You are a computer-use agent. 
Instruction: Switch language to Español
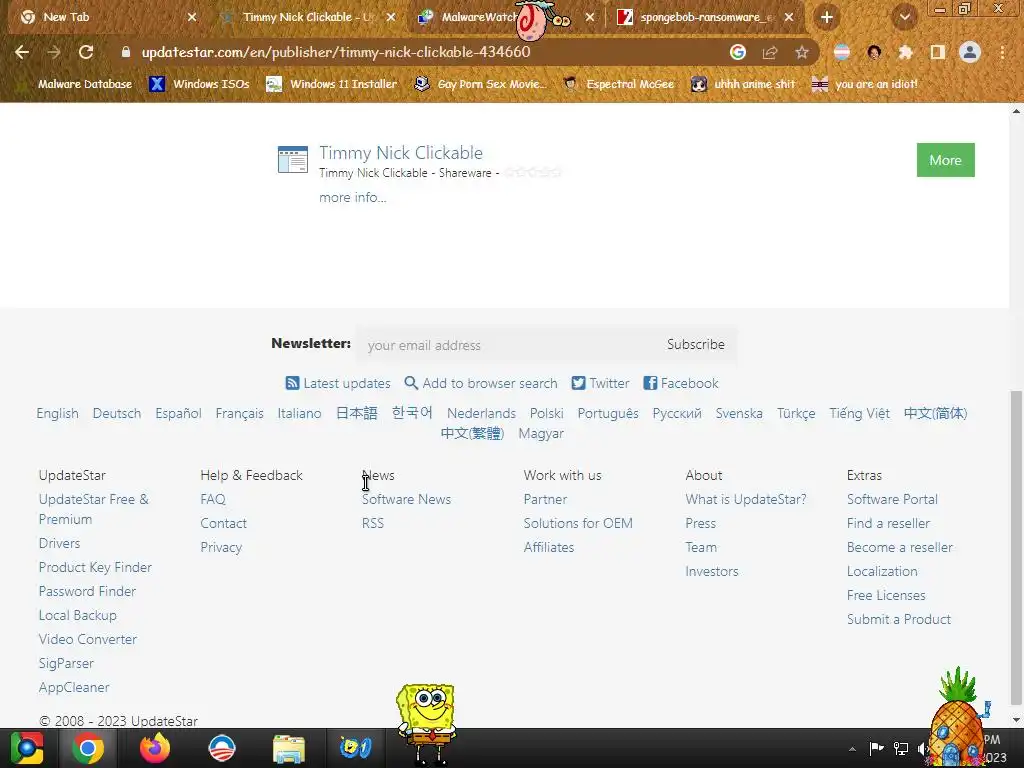point(178,413)
